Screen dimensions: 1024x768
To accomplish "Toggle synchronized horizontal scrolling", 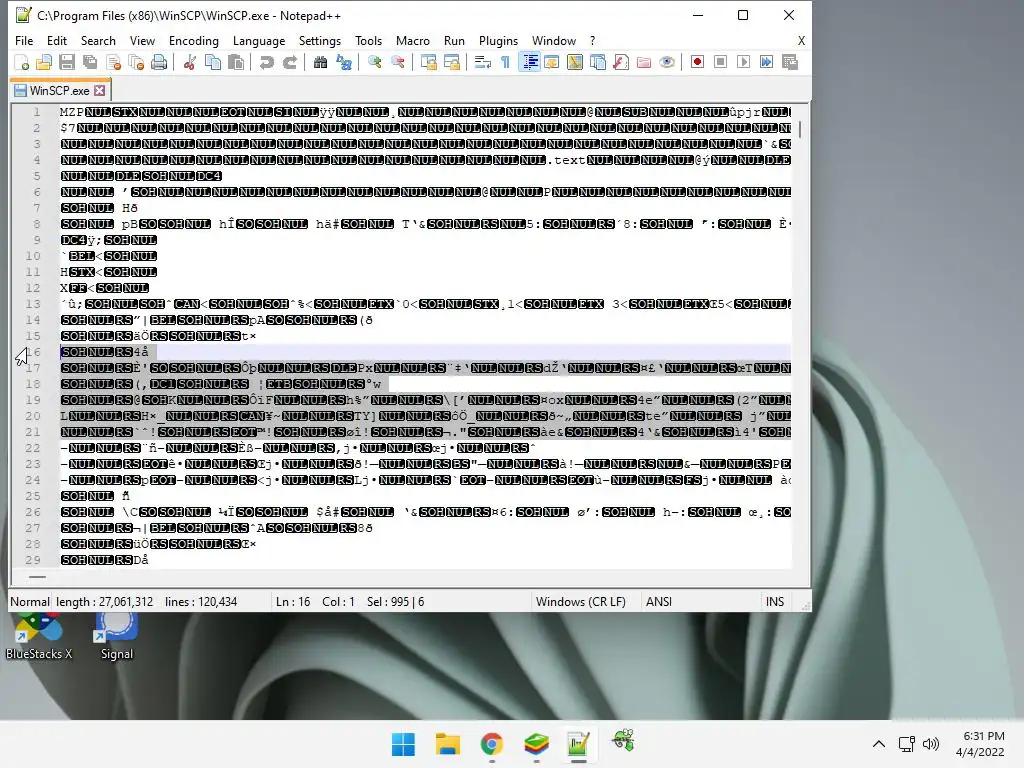I will point(451,63).
